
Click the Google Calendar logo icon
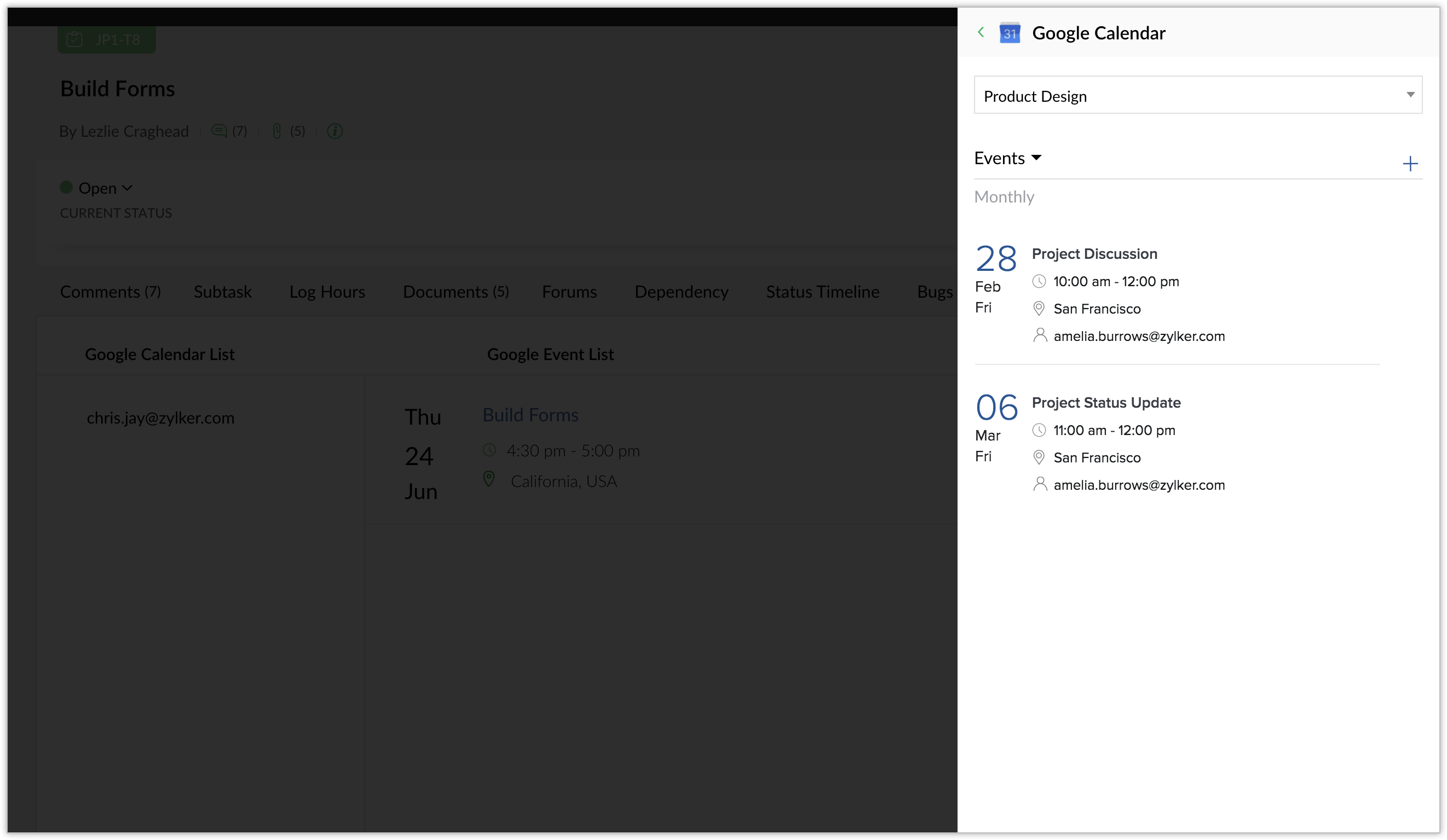tap(1010, 33)
